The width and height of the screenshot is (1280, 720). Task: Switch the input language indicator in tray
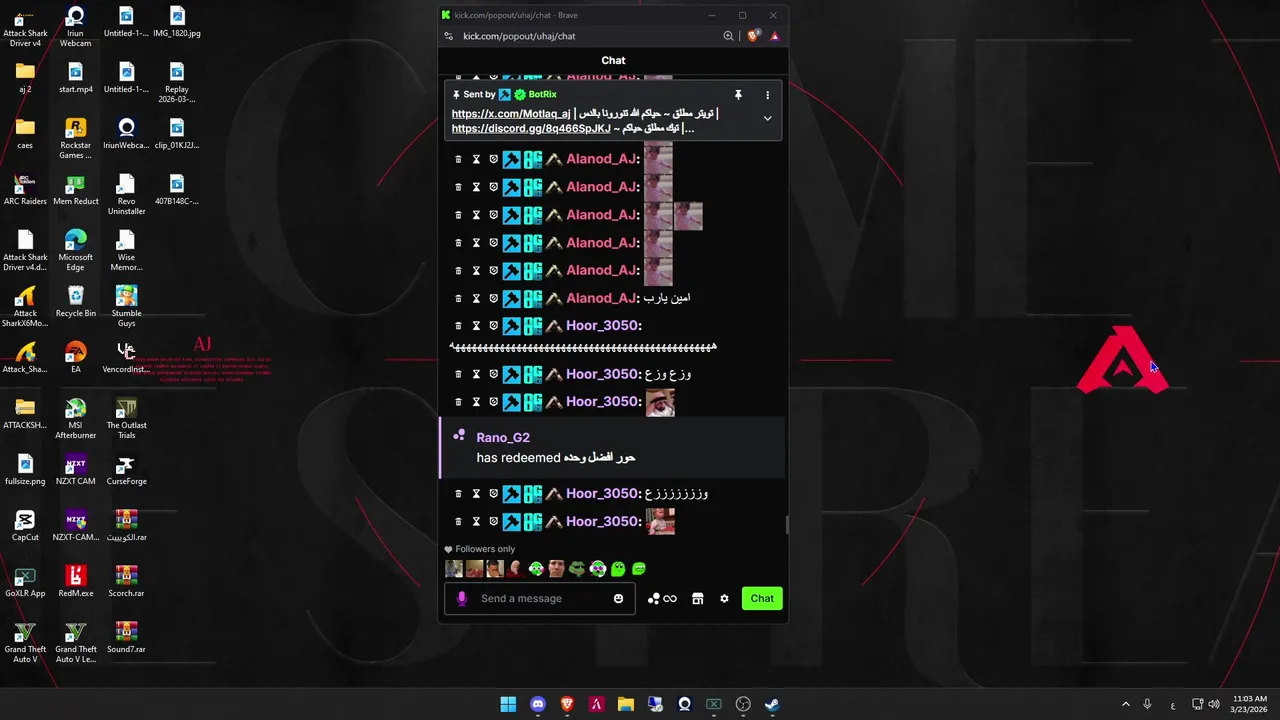(1173, 705)
